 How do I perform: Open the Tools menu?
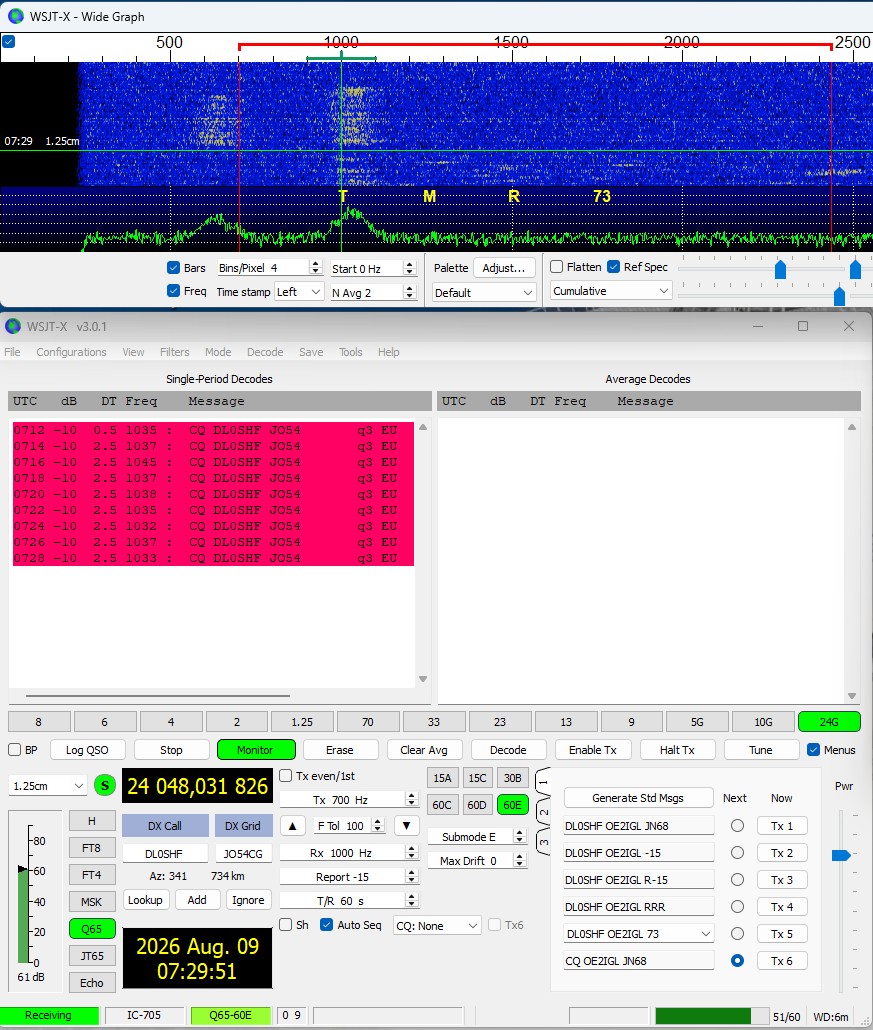pyautogui.click(x=350, y=352)
